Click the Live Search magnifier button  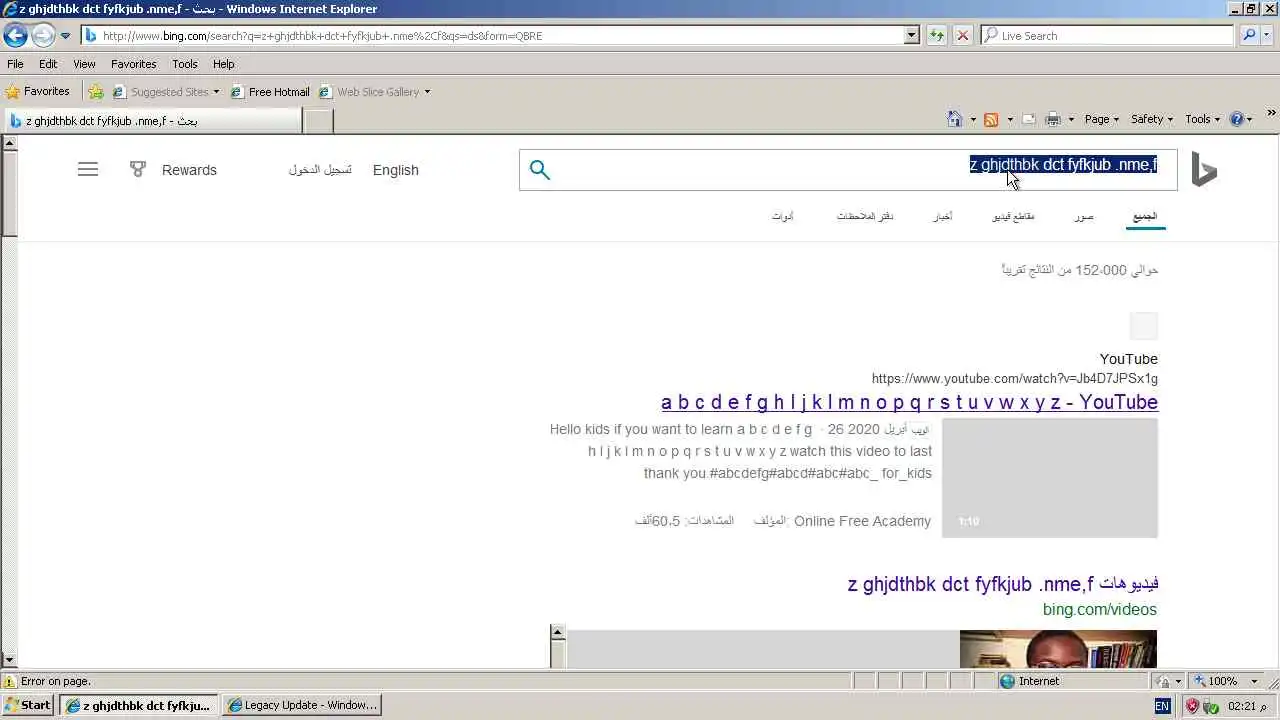(1248, 36)
